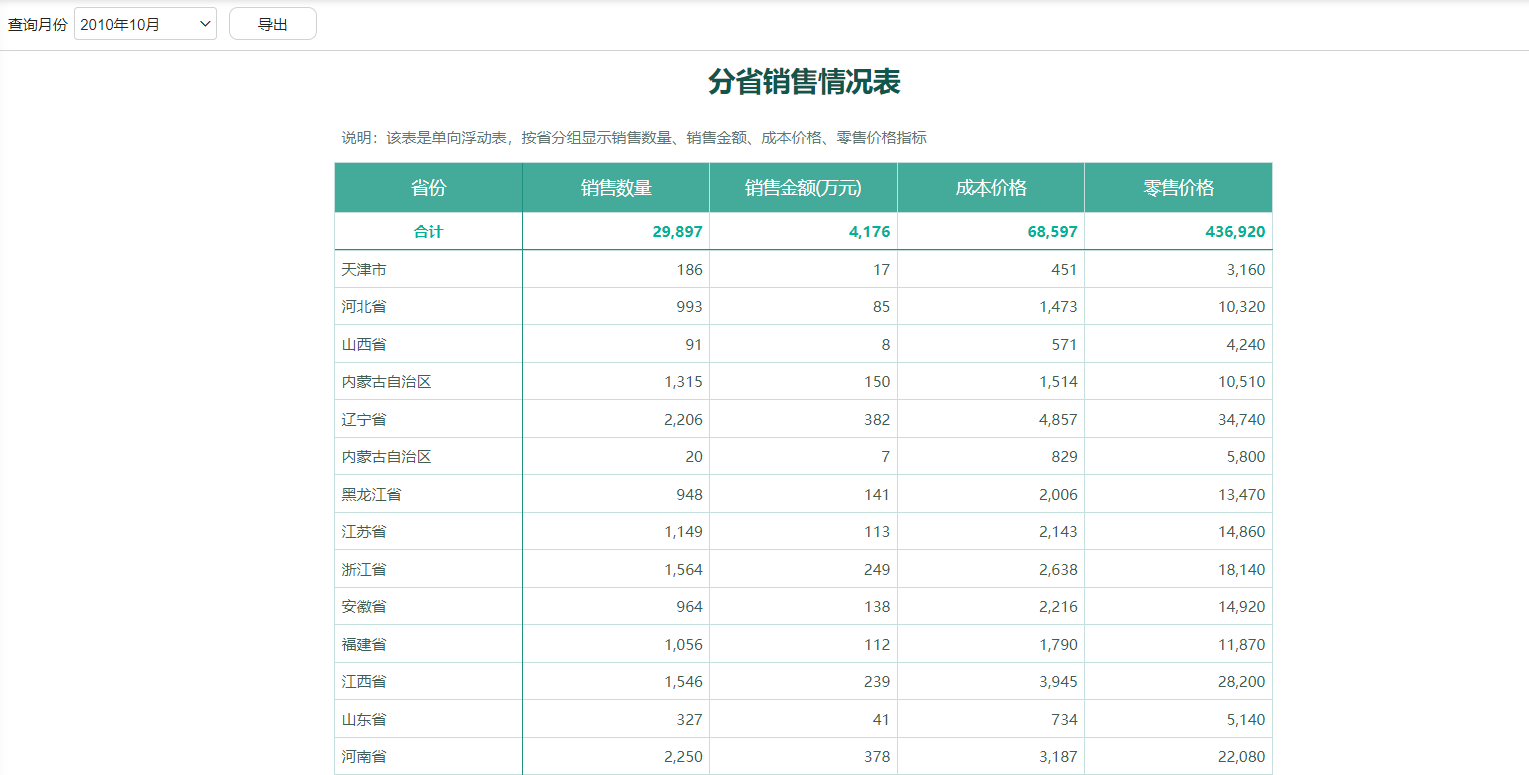
Task: Click the 合计 totals row
Action: click(x=427, y=231)
